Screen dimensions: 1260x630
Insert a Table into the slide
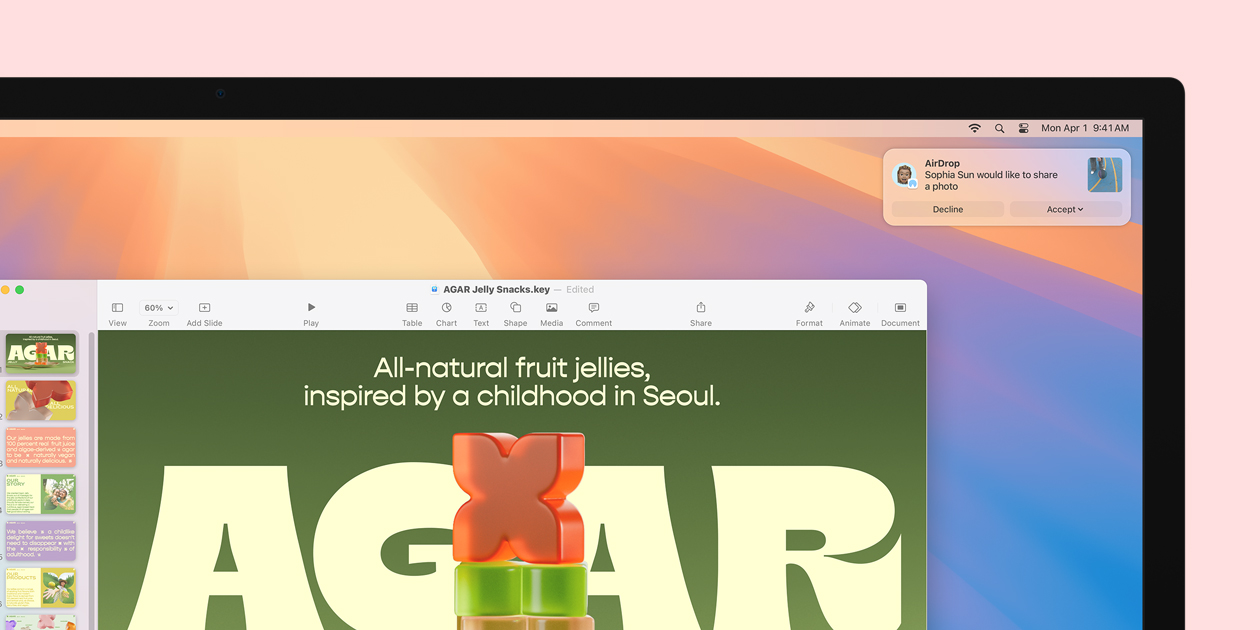click(x=411, y=312)
